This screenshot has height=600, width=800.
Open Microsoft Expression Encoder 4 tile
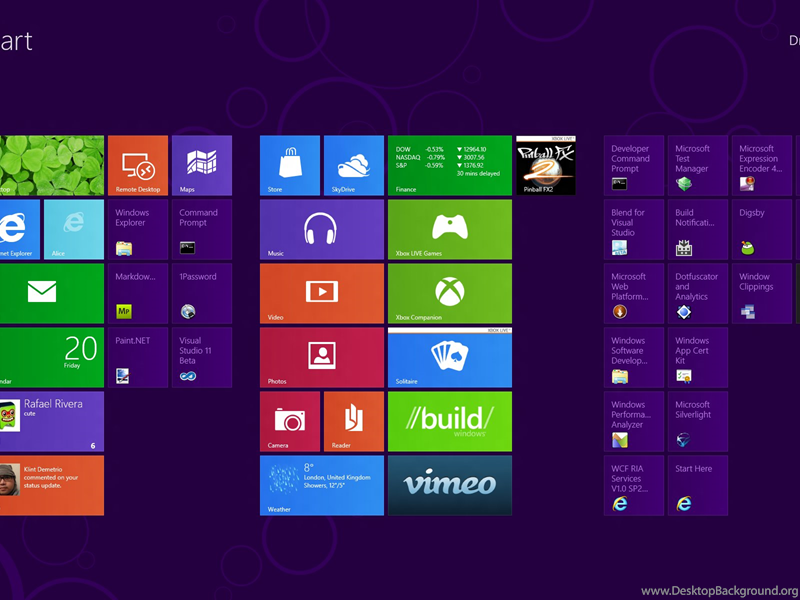[x=762, y=165]
